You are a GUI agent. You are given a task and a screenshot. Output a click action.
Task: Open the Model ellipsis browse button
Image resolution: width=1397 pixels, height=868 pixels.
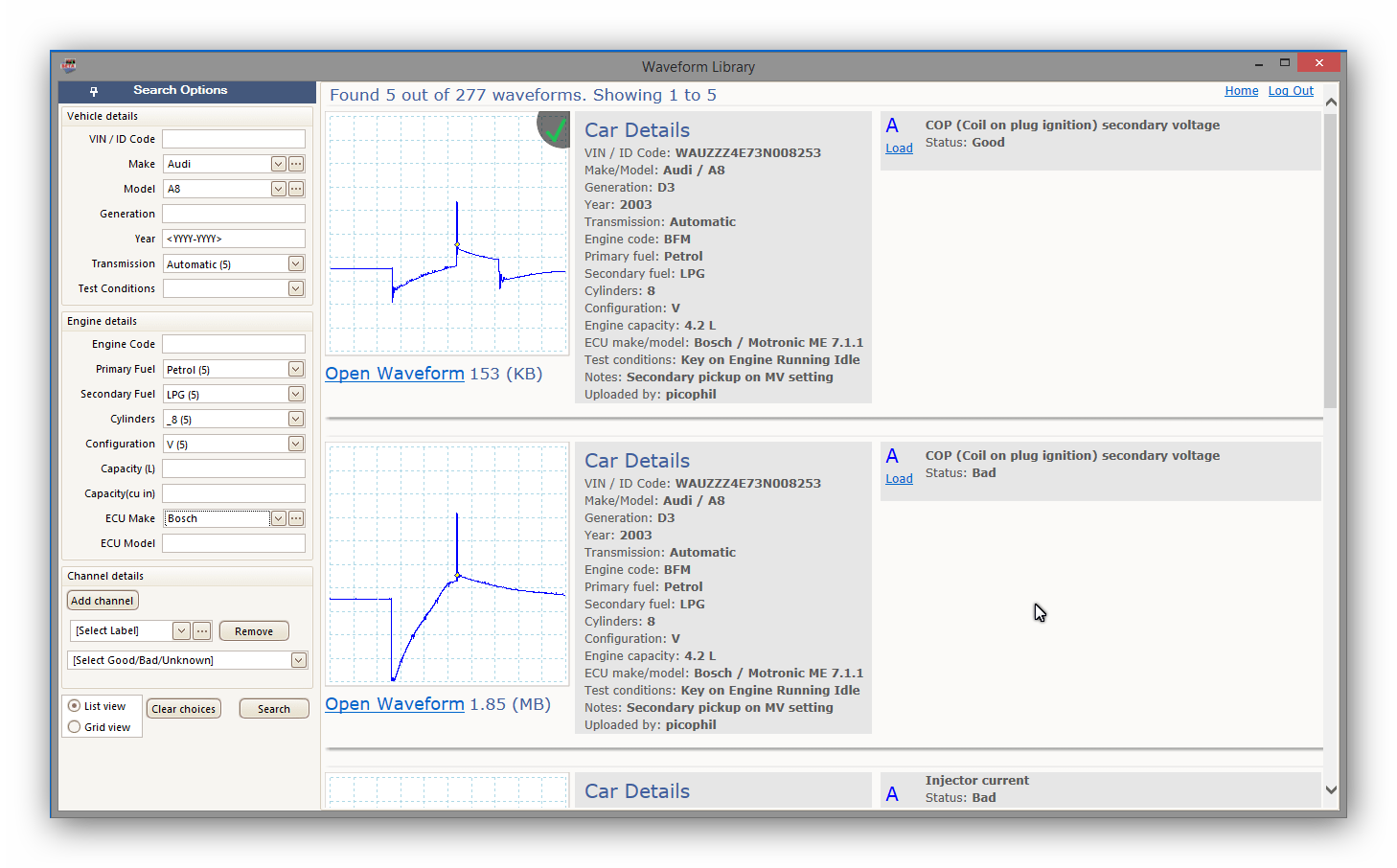[296, 189]
